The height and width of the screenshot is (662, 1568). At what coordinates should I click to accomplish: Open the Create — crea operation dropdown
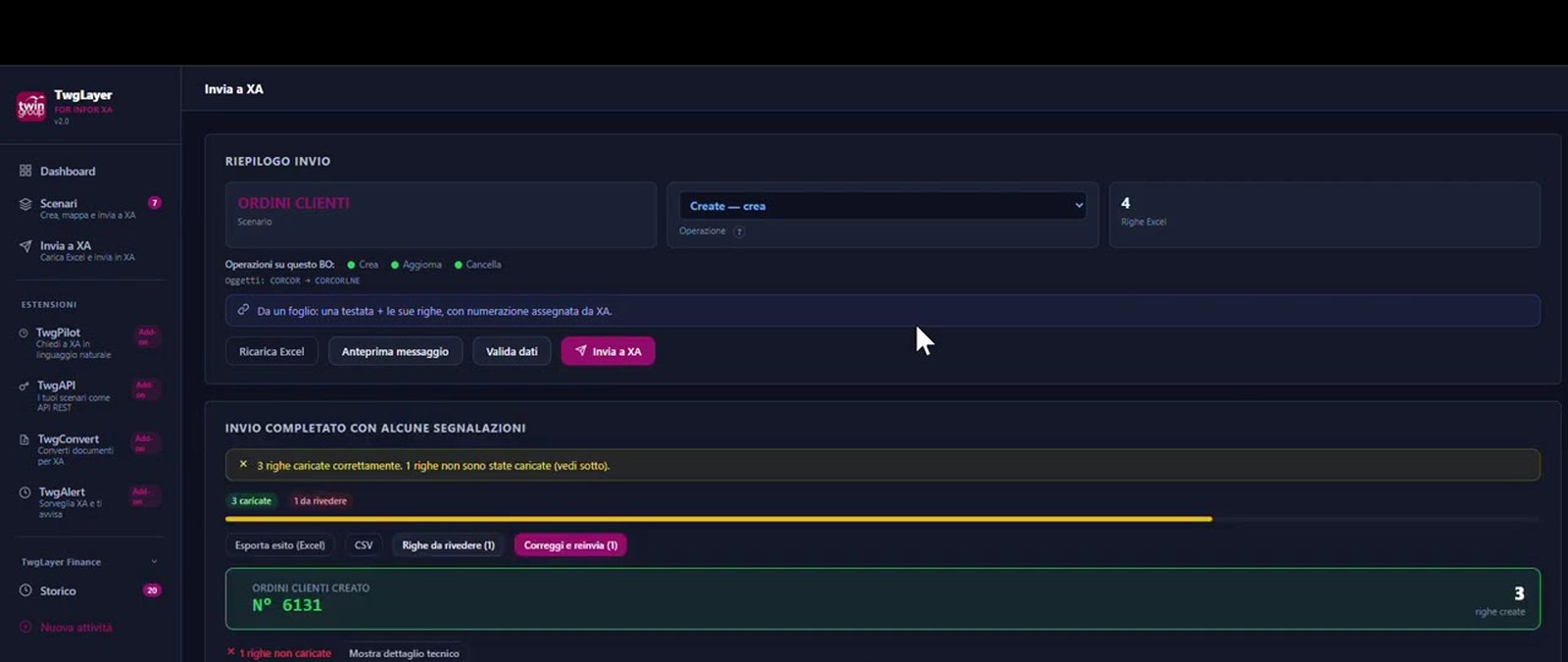[x=882, y=205]
